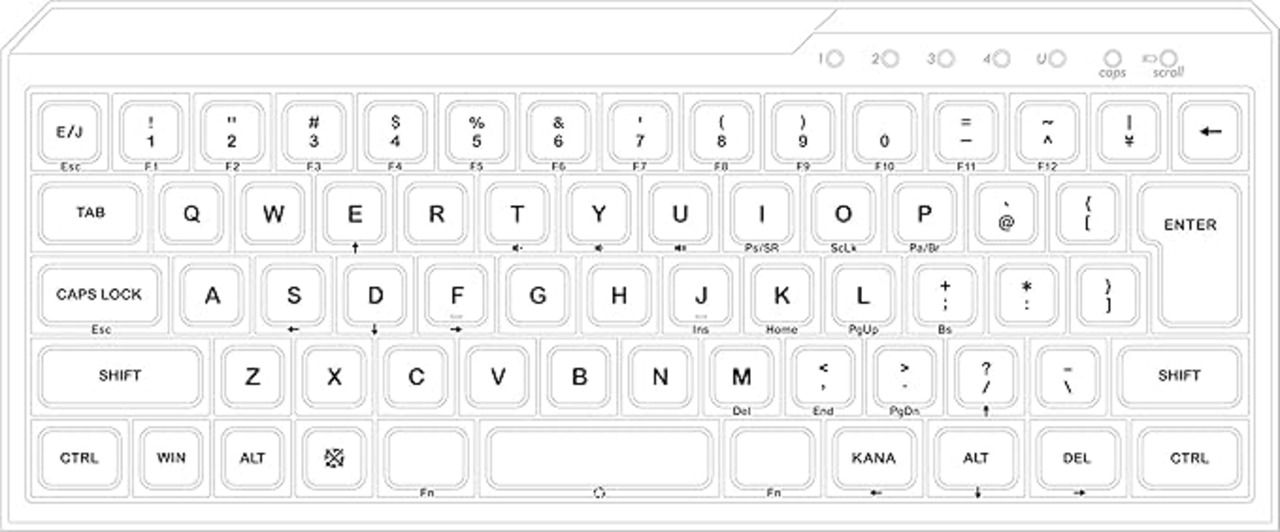Click the WIN key
This screenshot has width=1280, height=532.
pyautogui.click(x=171, y=458)
